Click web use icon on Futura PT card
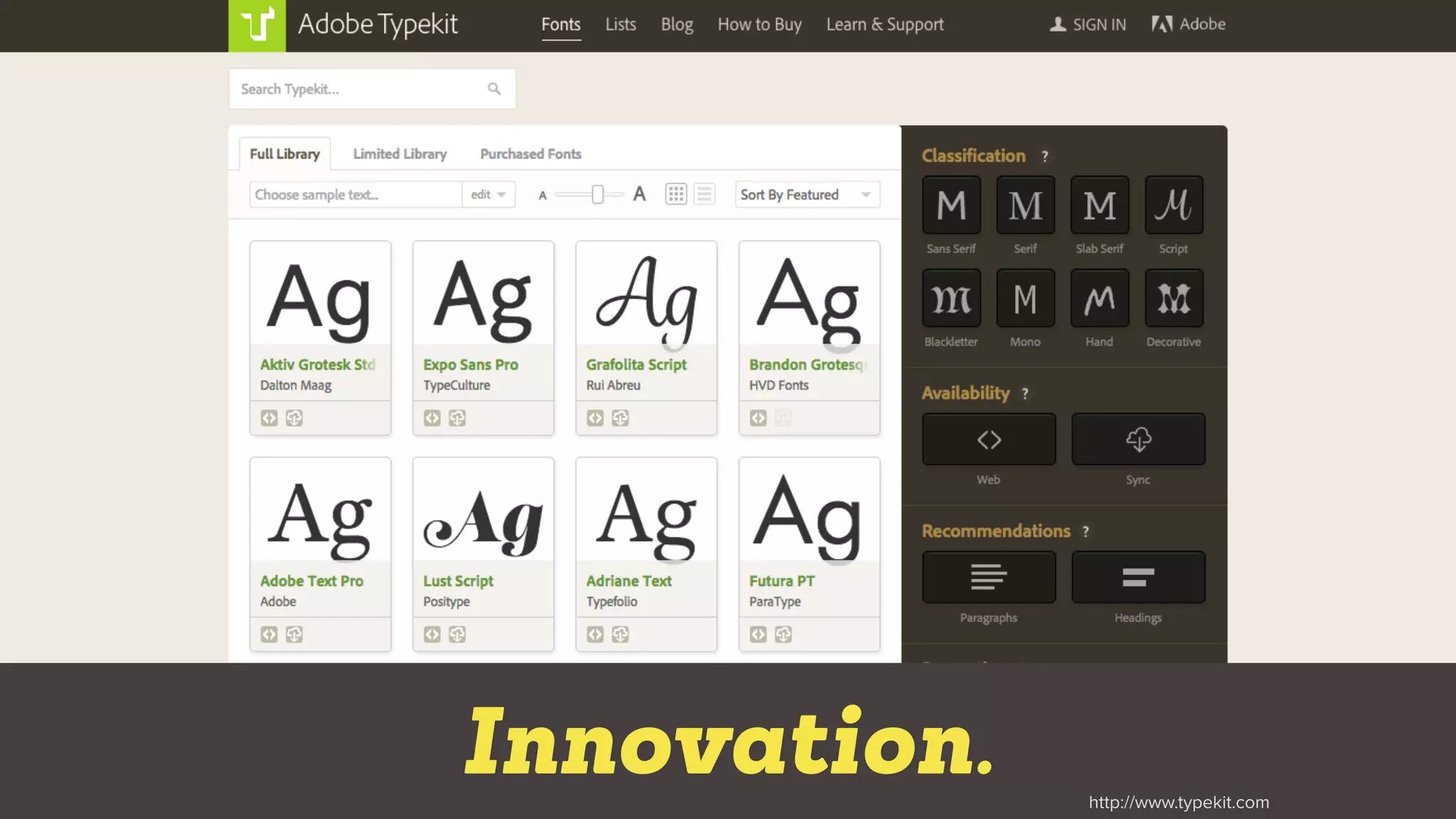 [x=759, y=634]
